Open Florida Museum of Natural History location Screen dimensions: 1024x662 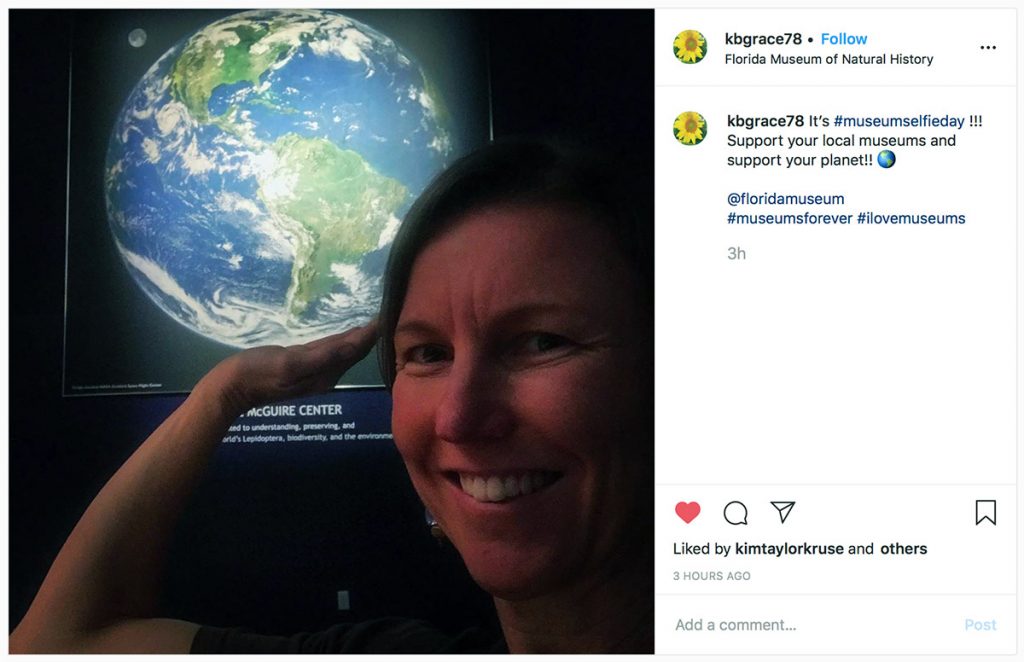click(x=829, y=59)
